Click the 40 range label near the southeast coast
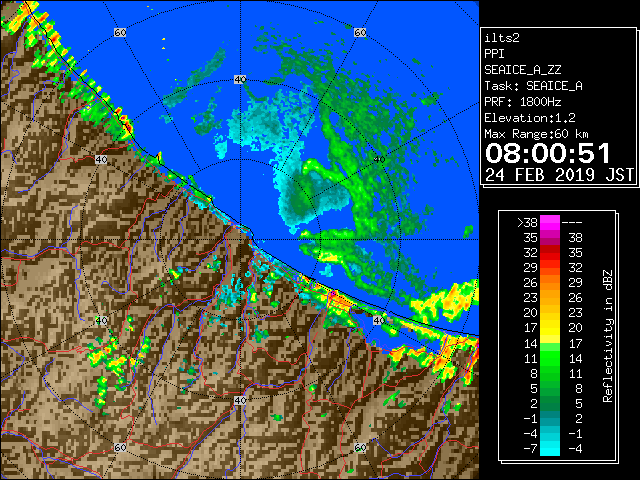 [x=379, y=320]
